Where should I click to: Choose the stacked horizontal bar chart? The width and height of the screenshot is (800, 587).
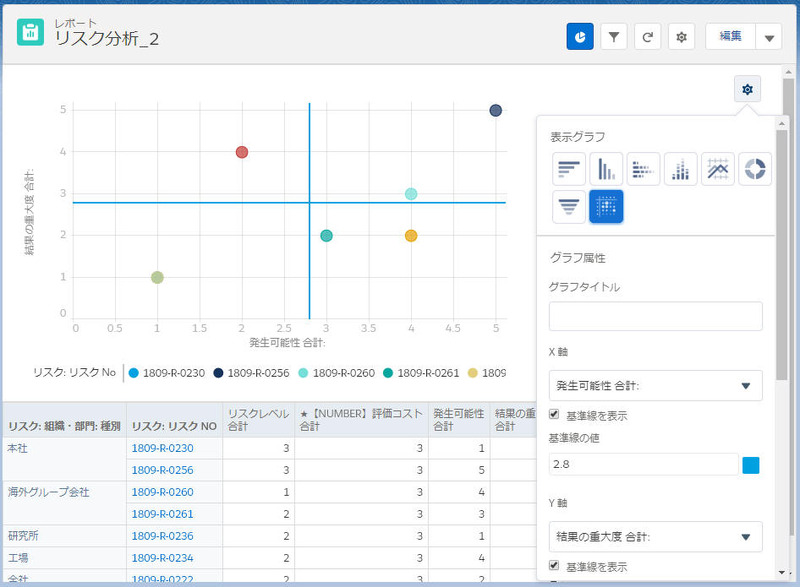coord(644,169)
